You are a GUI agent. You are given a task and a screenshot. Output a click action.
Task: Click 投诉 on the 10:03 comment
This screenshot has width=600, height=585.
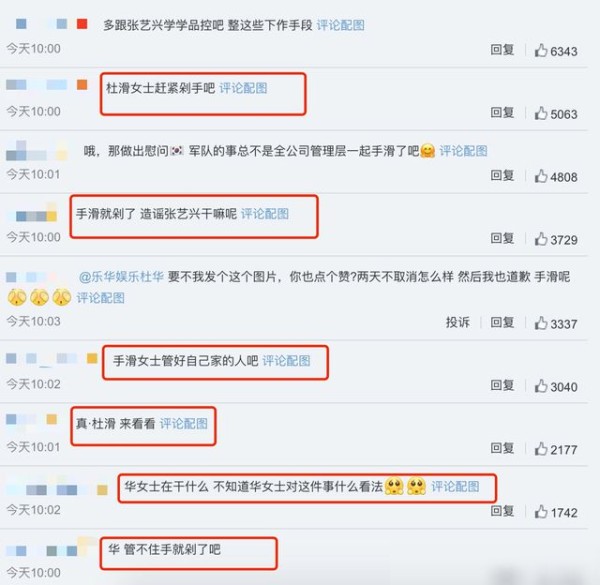point(458,323)
